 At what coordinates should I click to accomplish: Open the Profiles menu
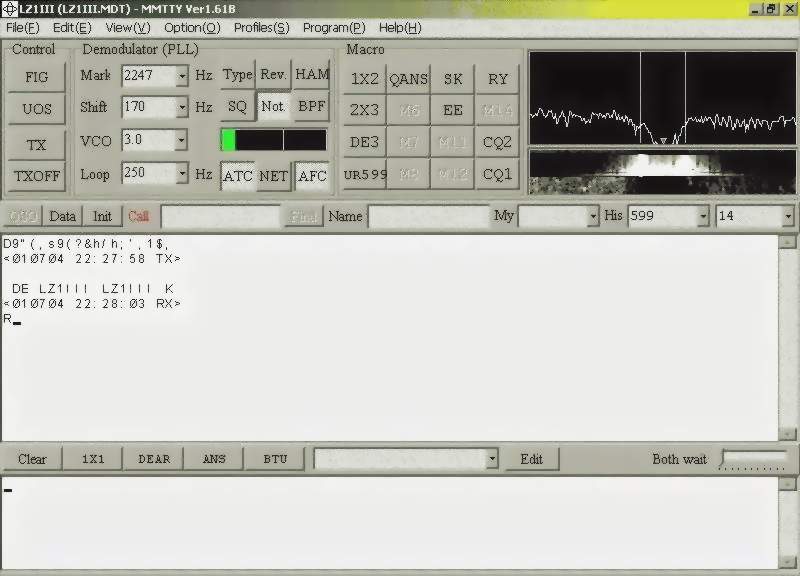tap(261, 28)
